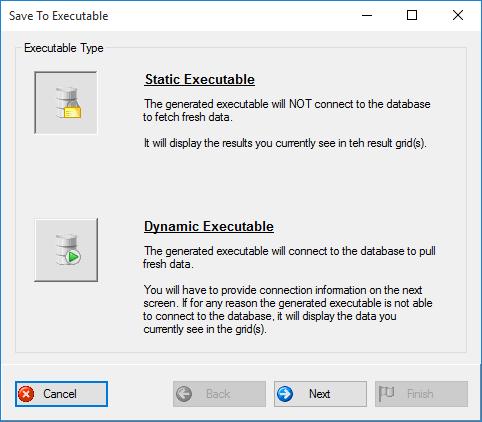The image size is (482, 422).
Task: Open the Static Executable heading link
Action: click(x=200, y=79)
